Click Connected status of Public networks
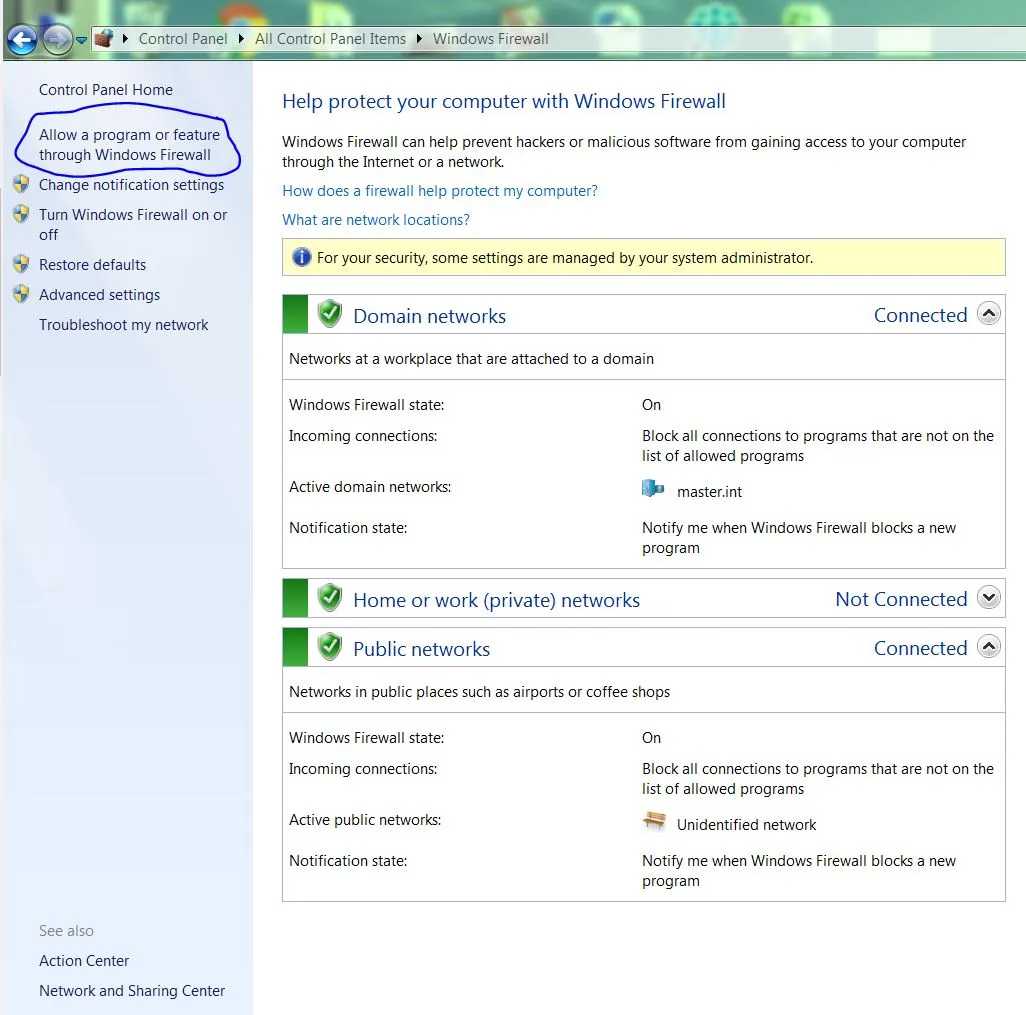Viewport: 1026px width, 1015px height. [921, 649]
